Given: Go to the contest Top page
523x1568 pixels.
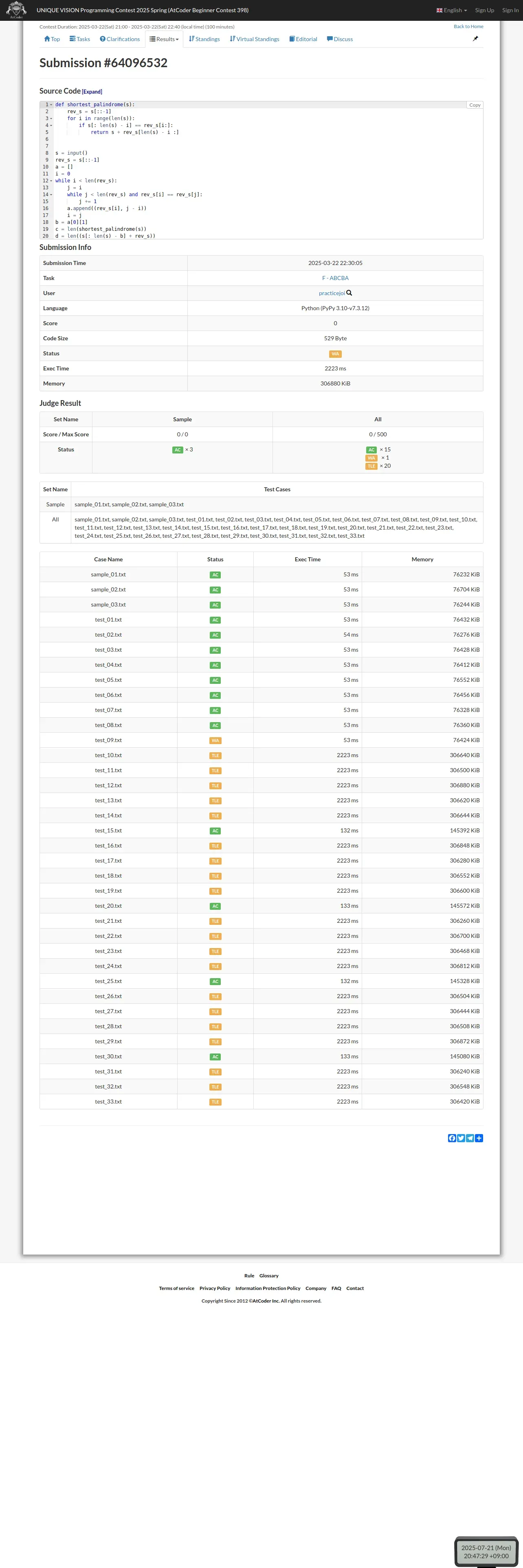Looking at the screenshot, I should pyautogui.click(x=52, y=39).
